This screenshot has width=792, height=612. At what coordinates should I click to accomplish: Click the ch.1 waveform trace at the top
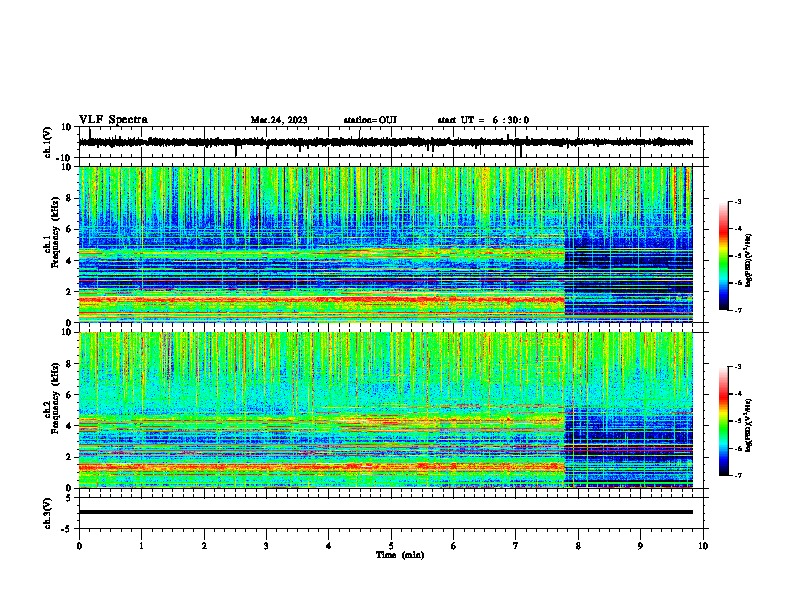click(x=385, y=142)
